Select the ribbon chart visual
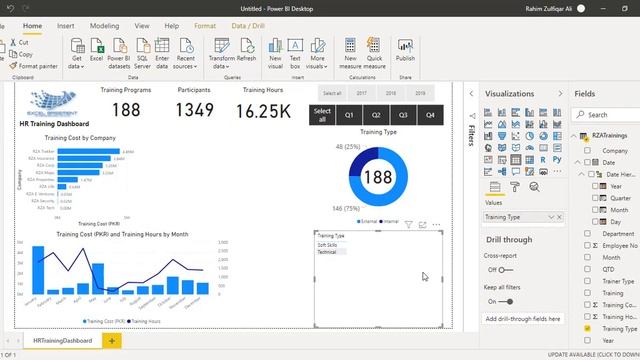Image resolution: width=640 pixels, height=360 pixels. tap(557, 124)
